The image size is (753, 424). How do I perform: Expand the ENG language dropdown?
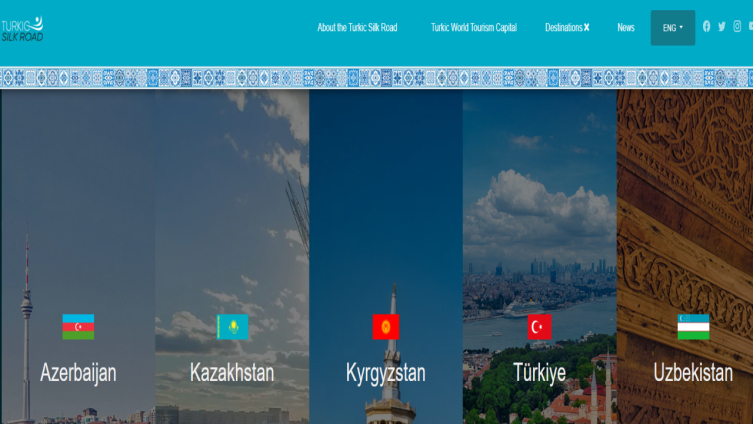(x=673, y=28)
